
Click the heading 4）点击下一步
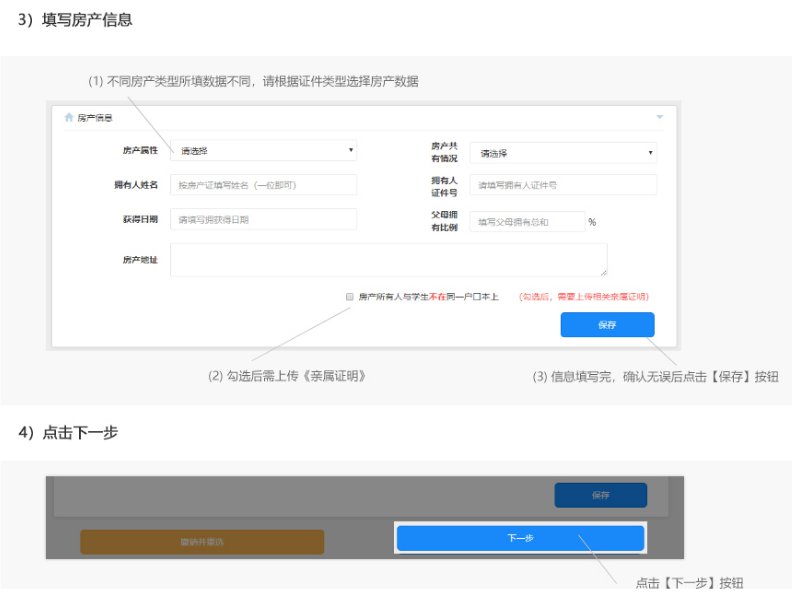point(68,432)
